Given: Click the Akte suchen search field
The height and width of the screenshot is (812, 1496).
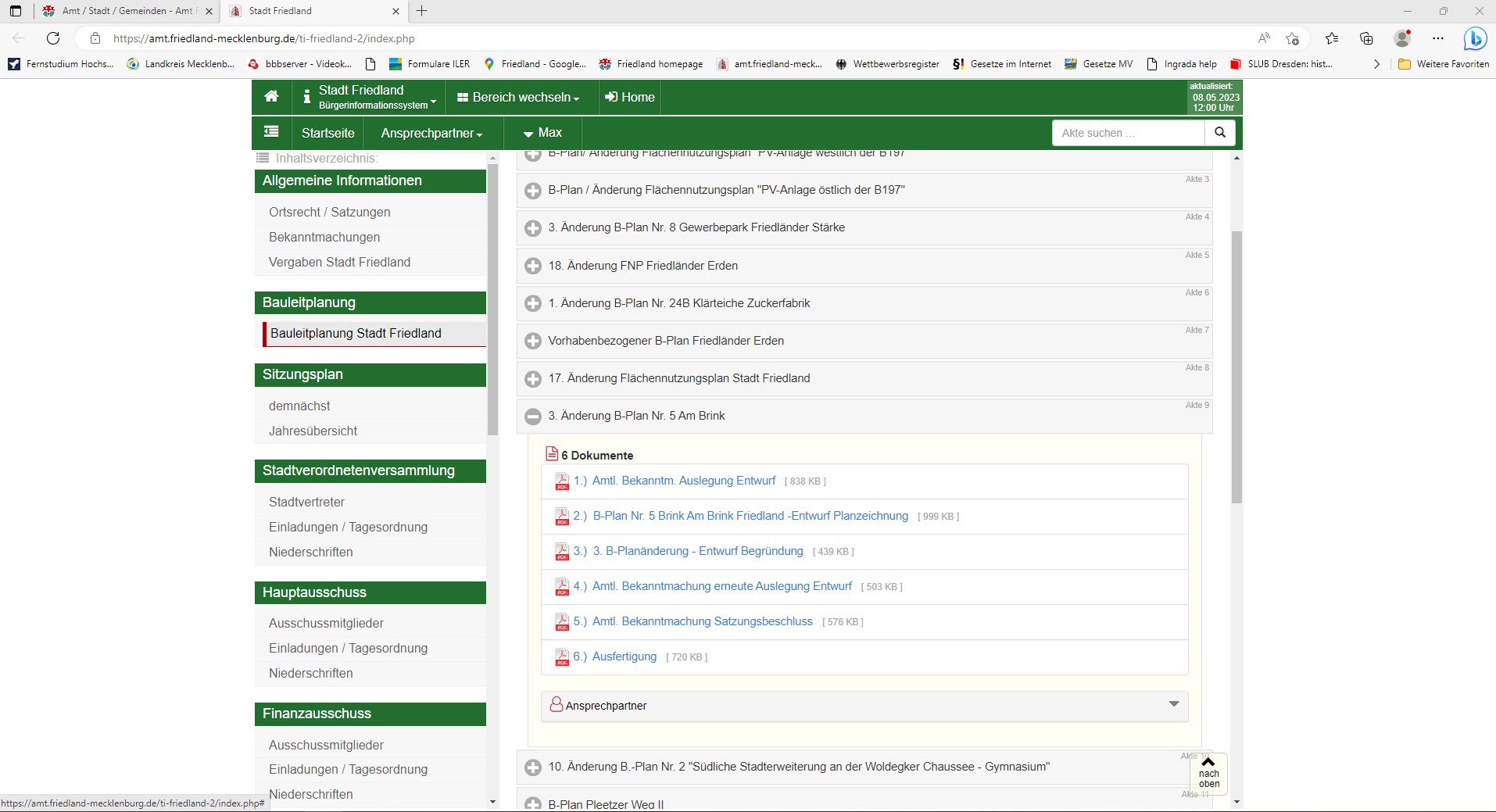Looking at the screenshot, I should [1129, 133].
